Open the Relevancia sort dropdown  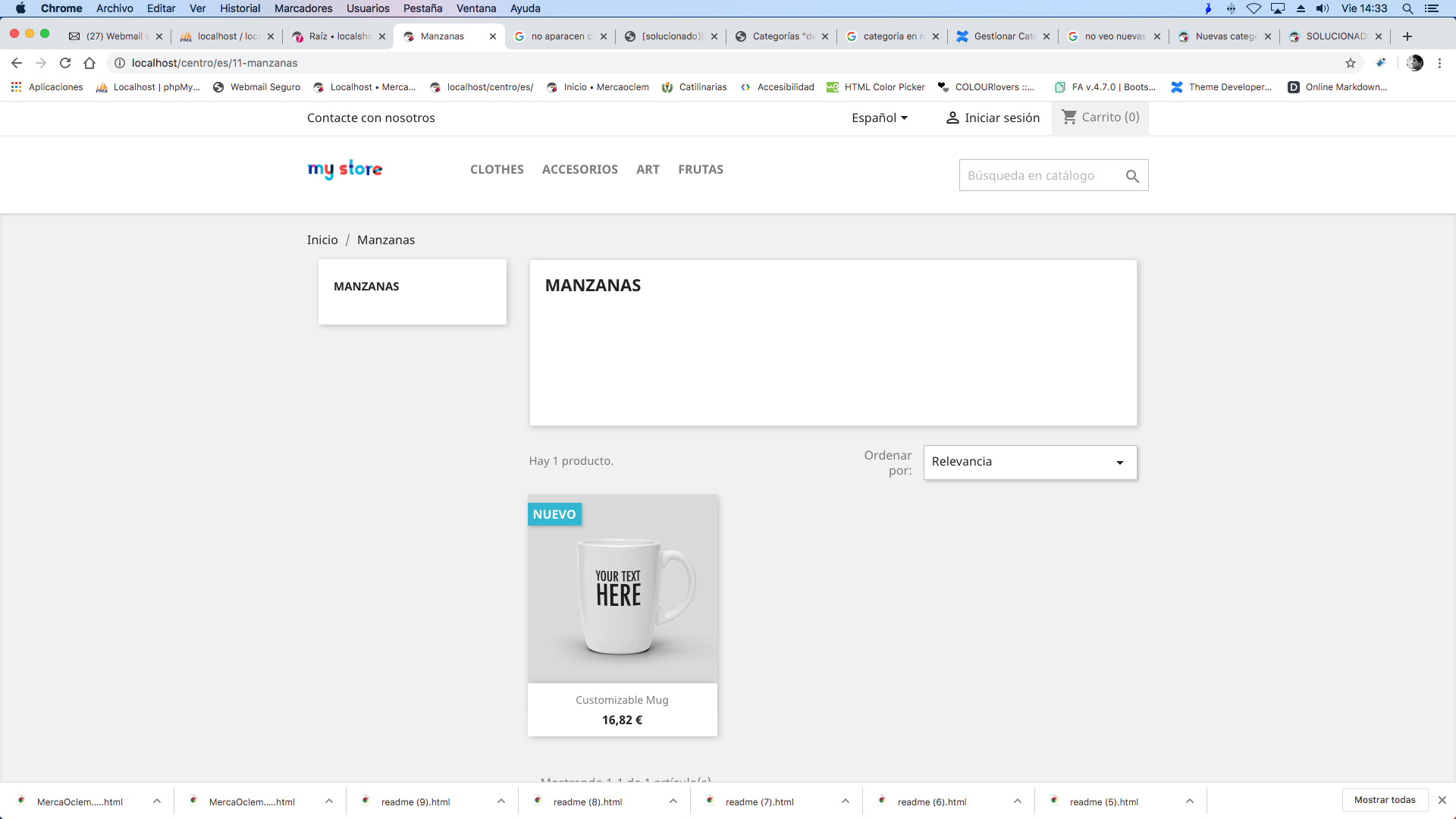[1030, 462]
